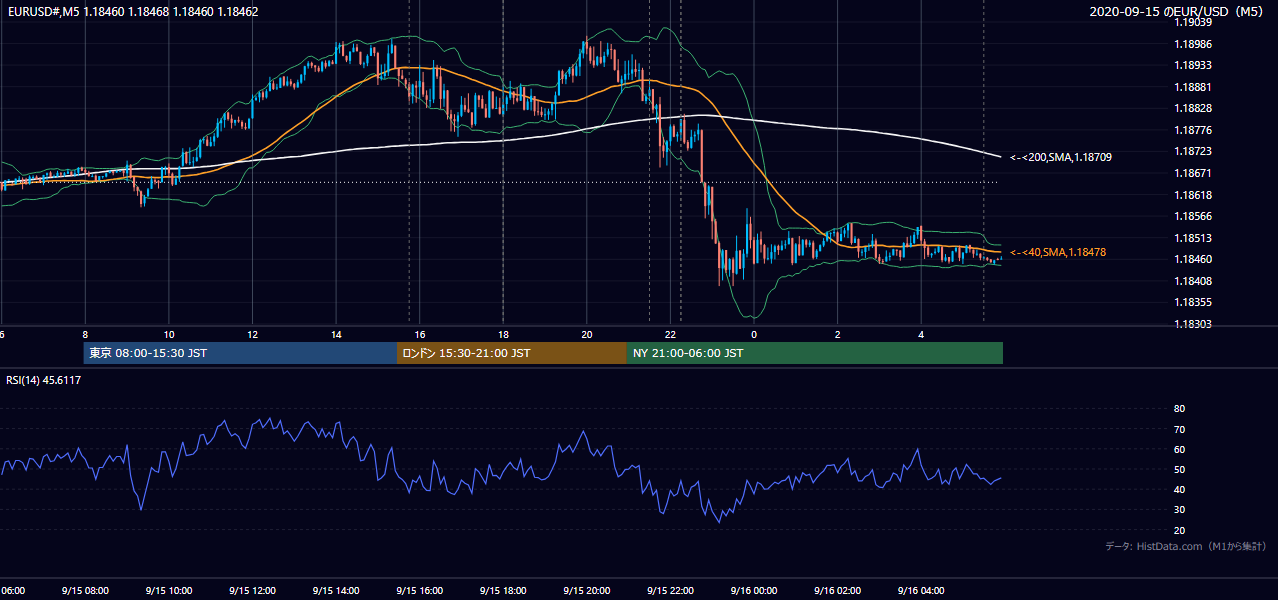
Task: Click price axis value 1.18460
Action: coord(1193,259)
